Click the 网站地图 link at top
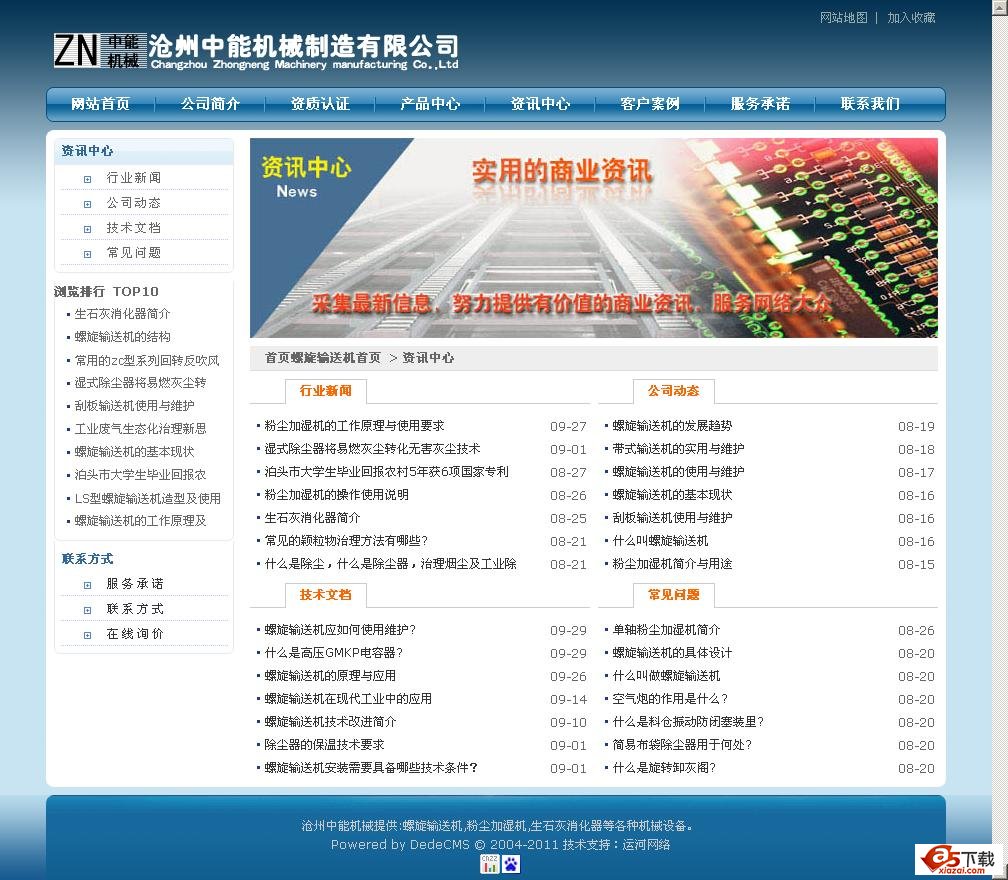The width and height of the screenshot is (1008, 880). (843, 18)
